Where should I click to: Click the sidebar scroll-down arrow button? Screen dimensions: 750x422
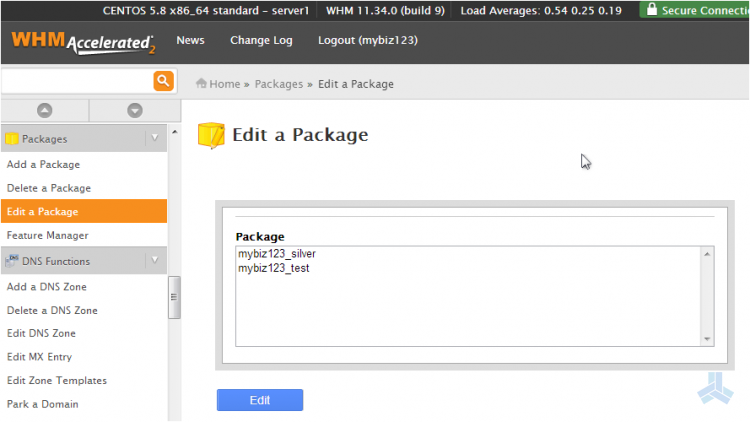[x=135, y=110]
